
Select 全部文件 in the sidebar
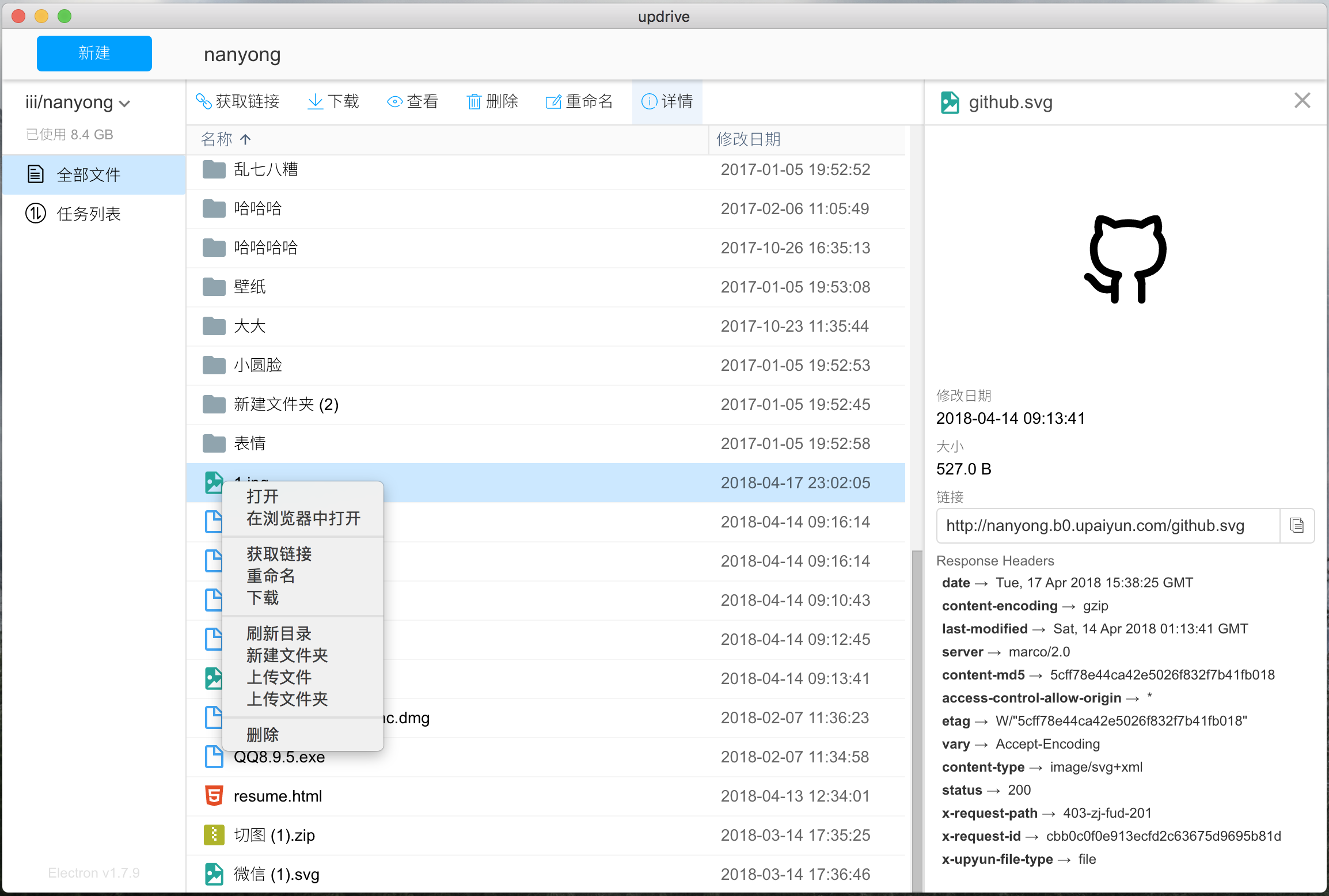click(x=88, y=174)
